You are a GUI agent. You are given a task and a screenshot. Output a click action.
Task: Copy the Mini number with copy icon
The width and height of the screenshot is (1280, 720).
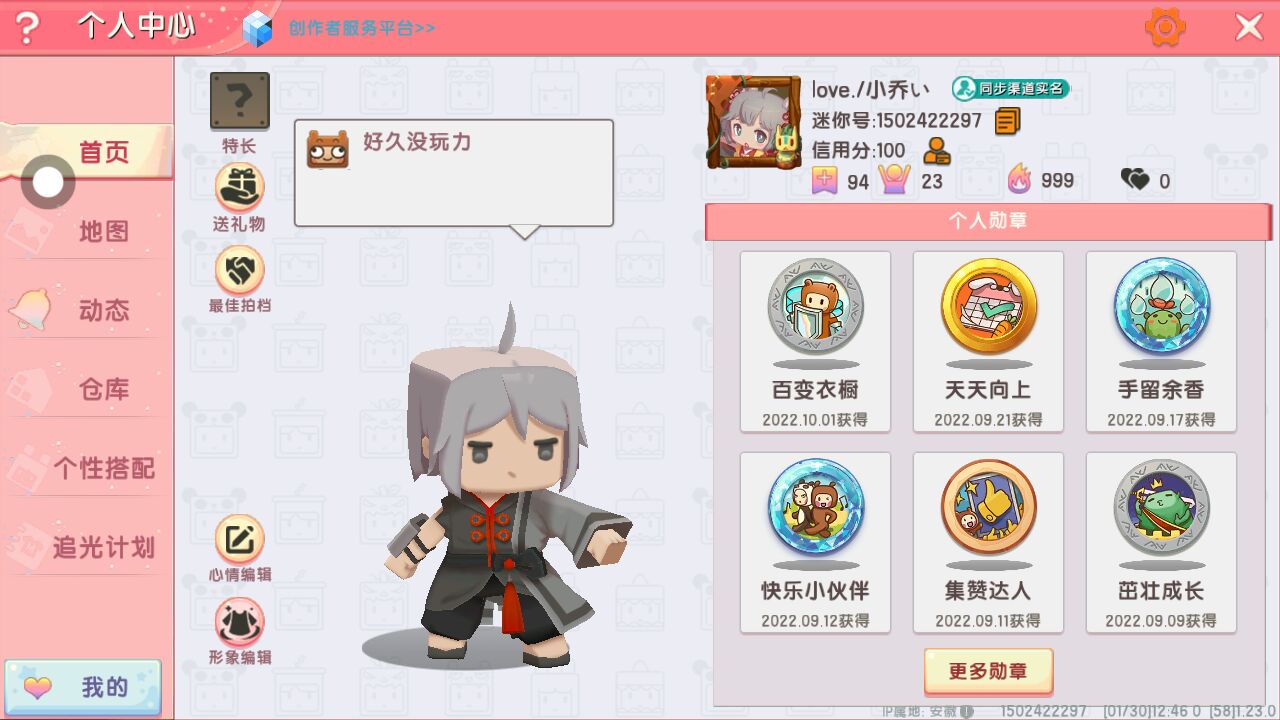click(x=1007, y=121)
